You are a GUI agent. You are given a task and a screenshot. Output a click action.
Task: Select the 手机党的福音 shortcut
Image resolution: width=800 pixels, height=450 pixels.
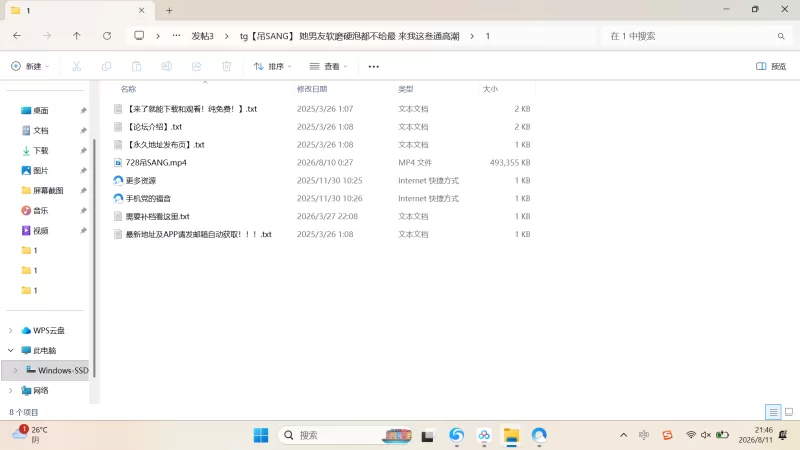tap(148, 198)
